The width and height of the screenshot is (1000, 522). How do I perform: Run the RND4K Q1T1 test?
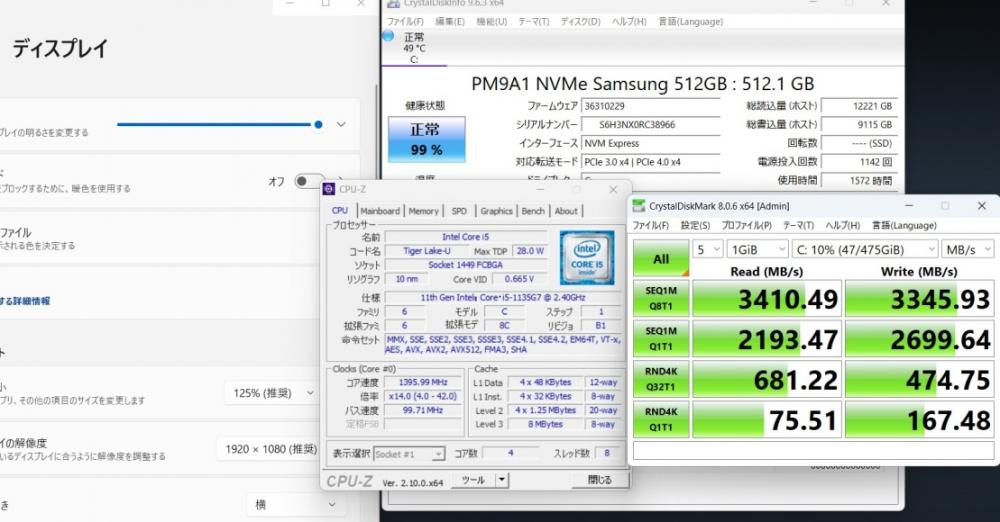point(661,419)
